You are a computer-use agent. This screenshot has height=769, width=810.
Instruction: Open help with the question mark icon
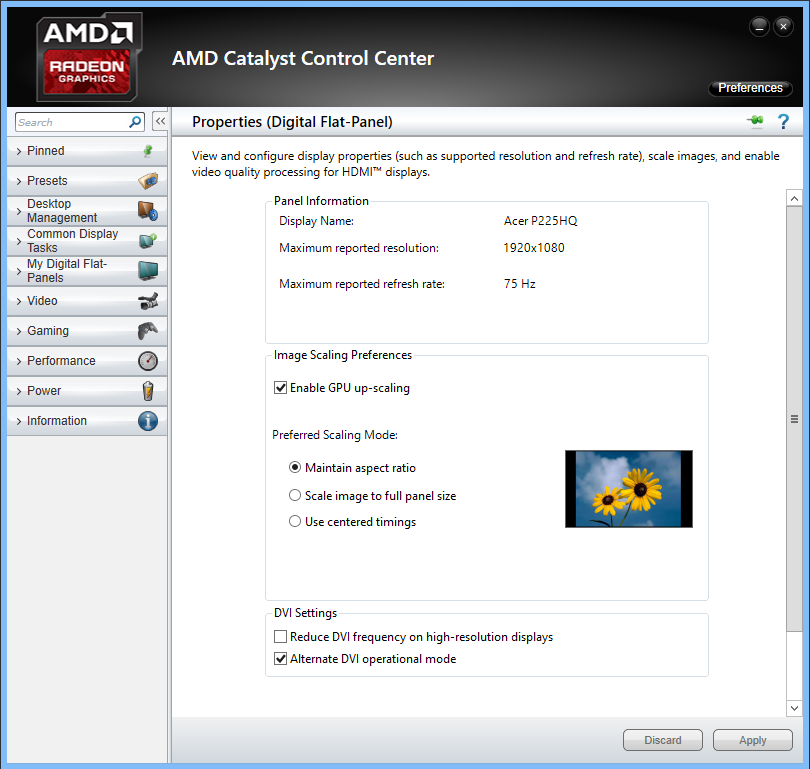tap(783, 122)
